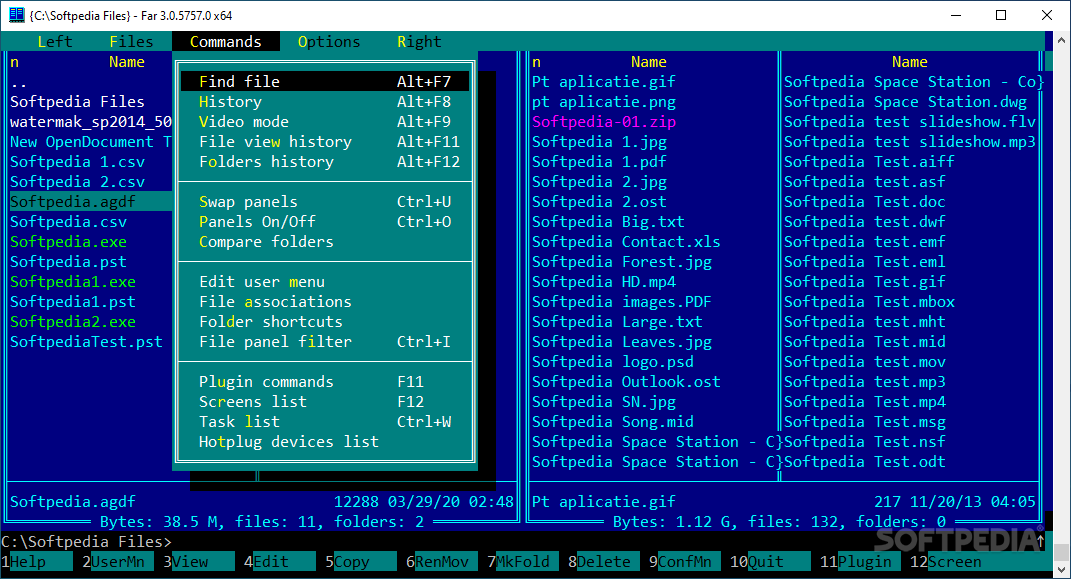This screenshot has height=579, width=1071.
Task: Select Video mode menu entry
Action: (325, 122)
